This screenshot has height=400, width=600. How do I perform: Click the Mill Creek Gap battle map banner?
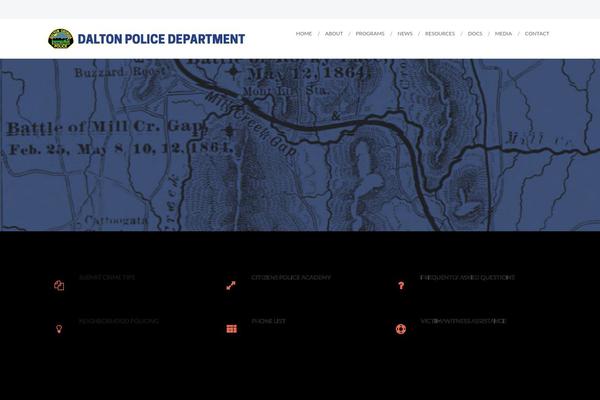300,145
